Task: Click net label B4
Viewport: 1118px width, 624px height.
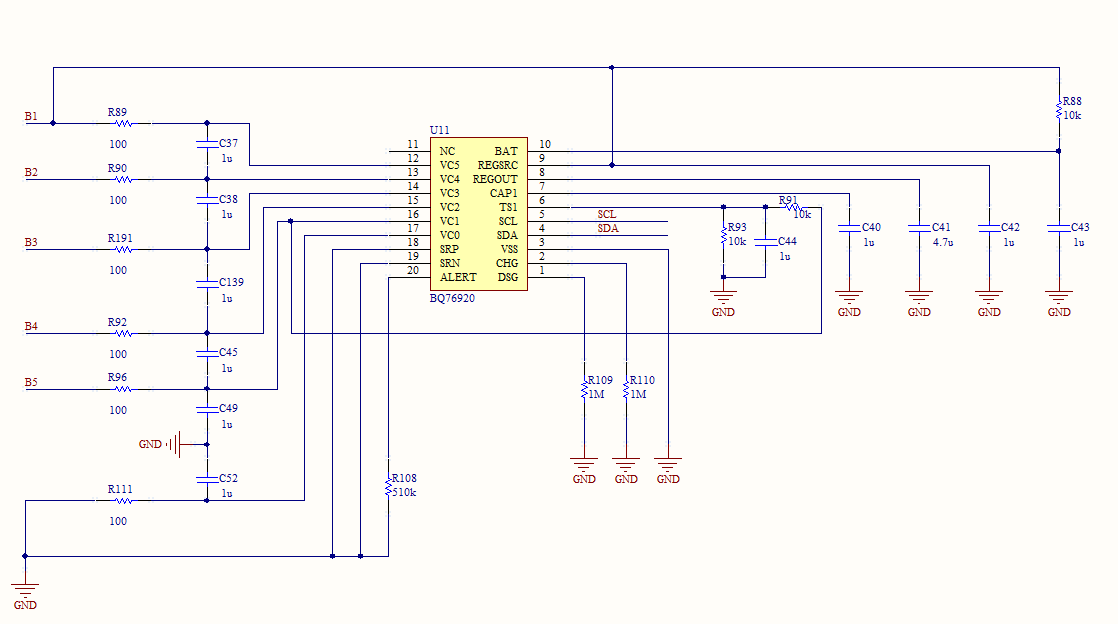Action: [x=31, y=327]
